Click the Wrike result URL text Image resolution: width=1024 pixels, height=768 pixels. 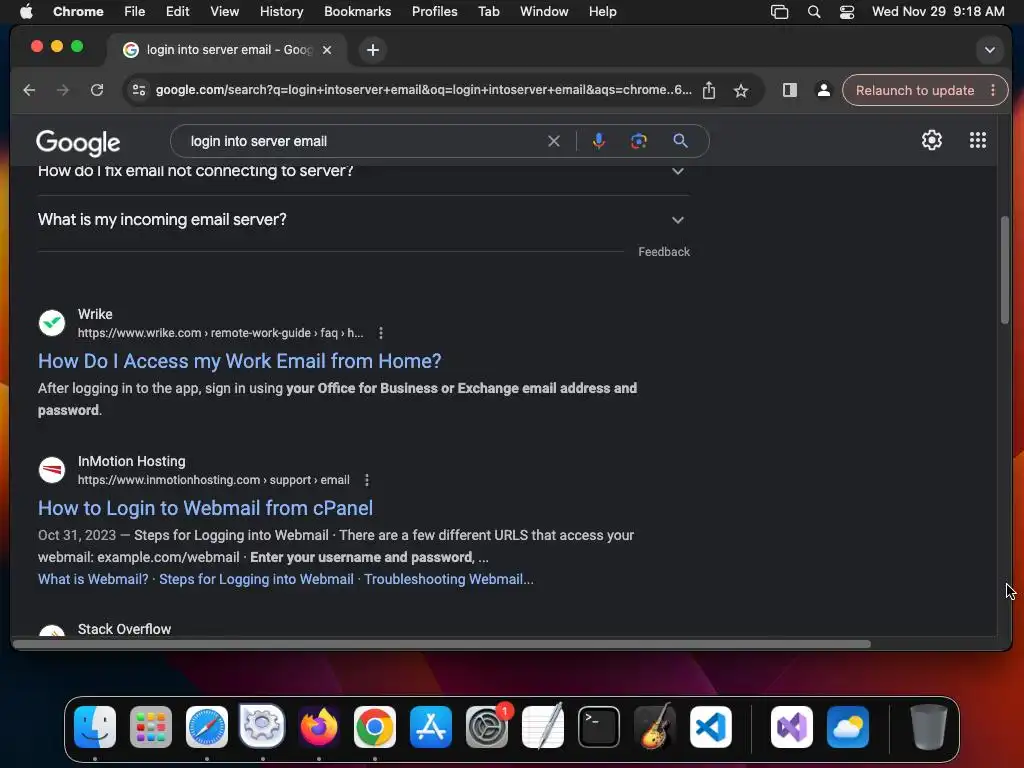pos(220,333)
